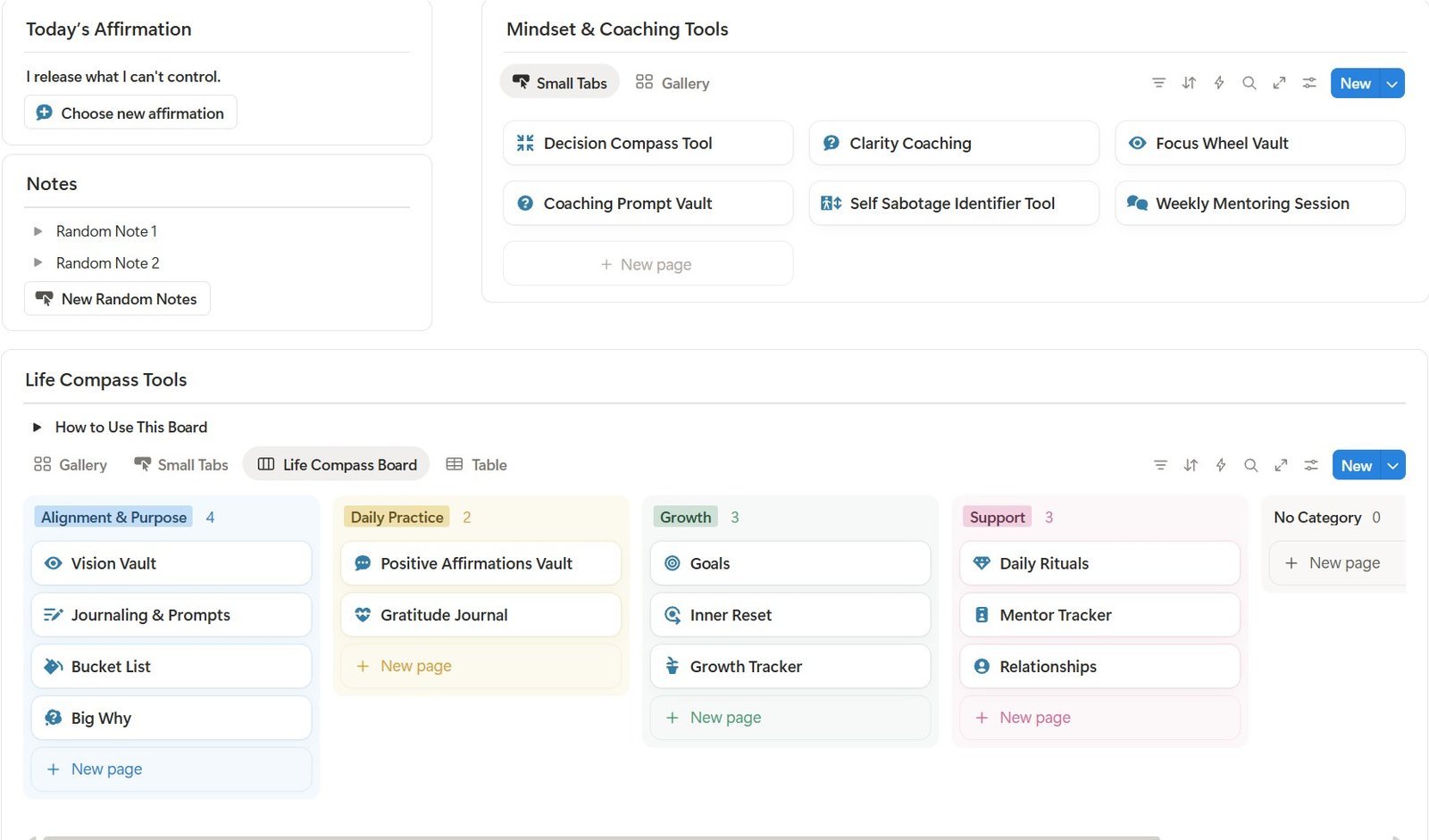
Task: Expand Mindset & Coaching Tools database to full page
Action: [x=1279, y=83]
